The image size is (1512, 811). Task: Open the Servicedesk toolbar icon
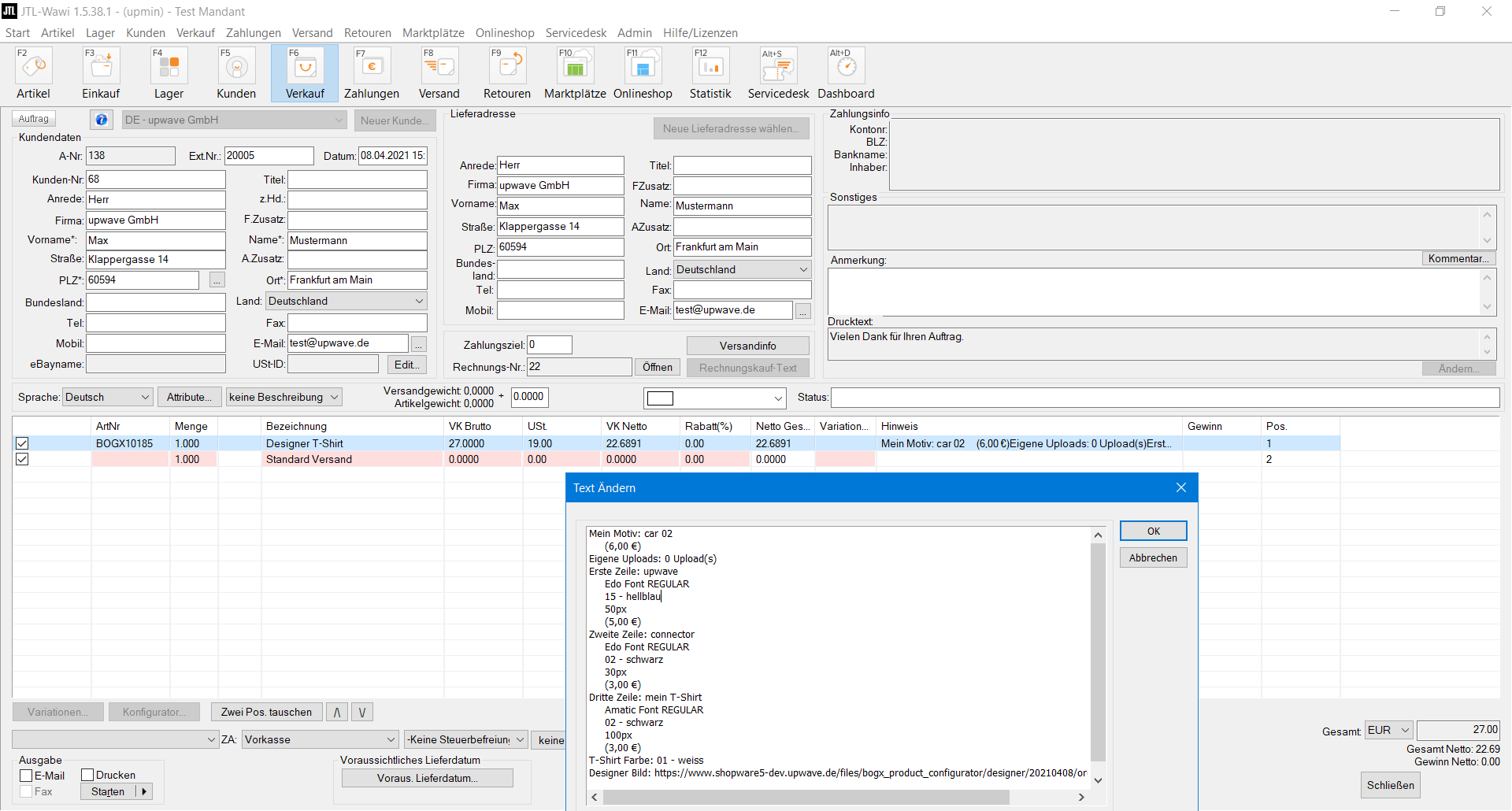click(778, 73)
